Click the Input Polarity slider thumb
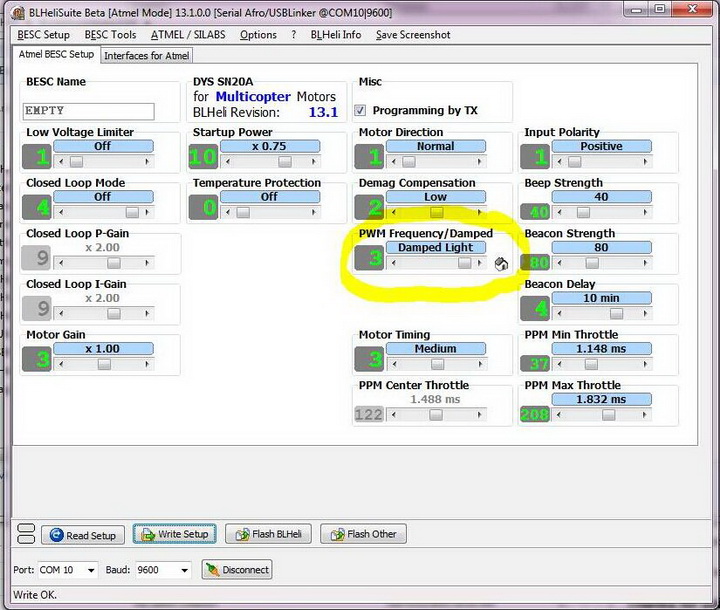The image size is (720, 610). (x=574, y=162)
